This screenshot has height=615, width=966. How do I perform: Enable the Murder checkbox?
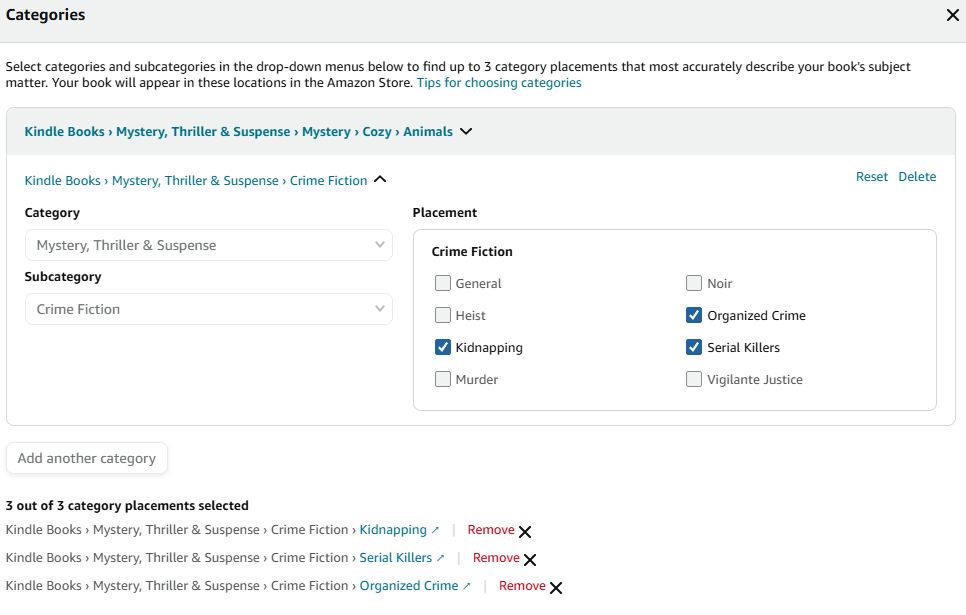tap(443, 379)
